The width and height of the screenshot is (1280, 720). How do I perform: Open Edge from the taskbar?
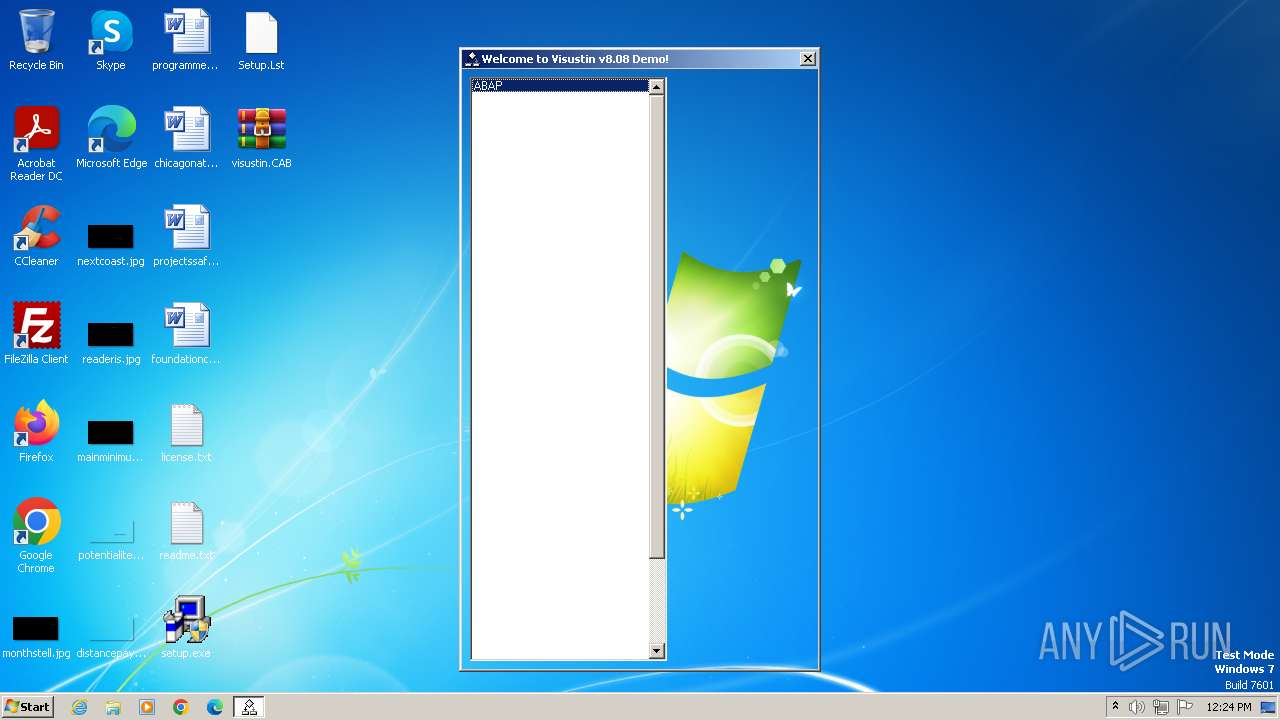coord(215,707)
